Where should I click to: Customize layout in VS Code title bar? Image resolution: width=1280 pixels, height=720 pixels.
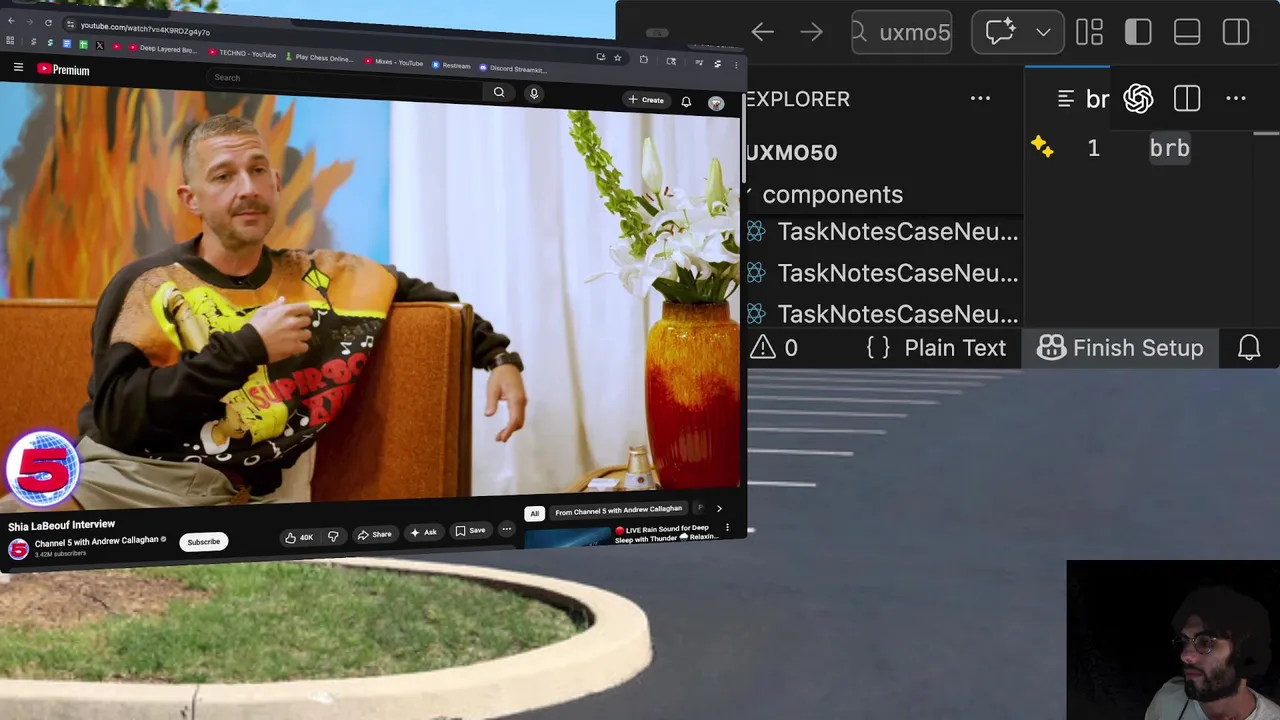[x=1089, y=32]
